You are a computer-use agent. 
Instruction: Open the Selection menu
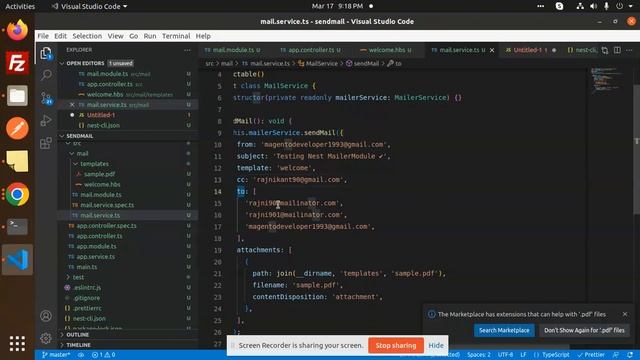pos(87,36)
